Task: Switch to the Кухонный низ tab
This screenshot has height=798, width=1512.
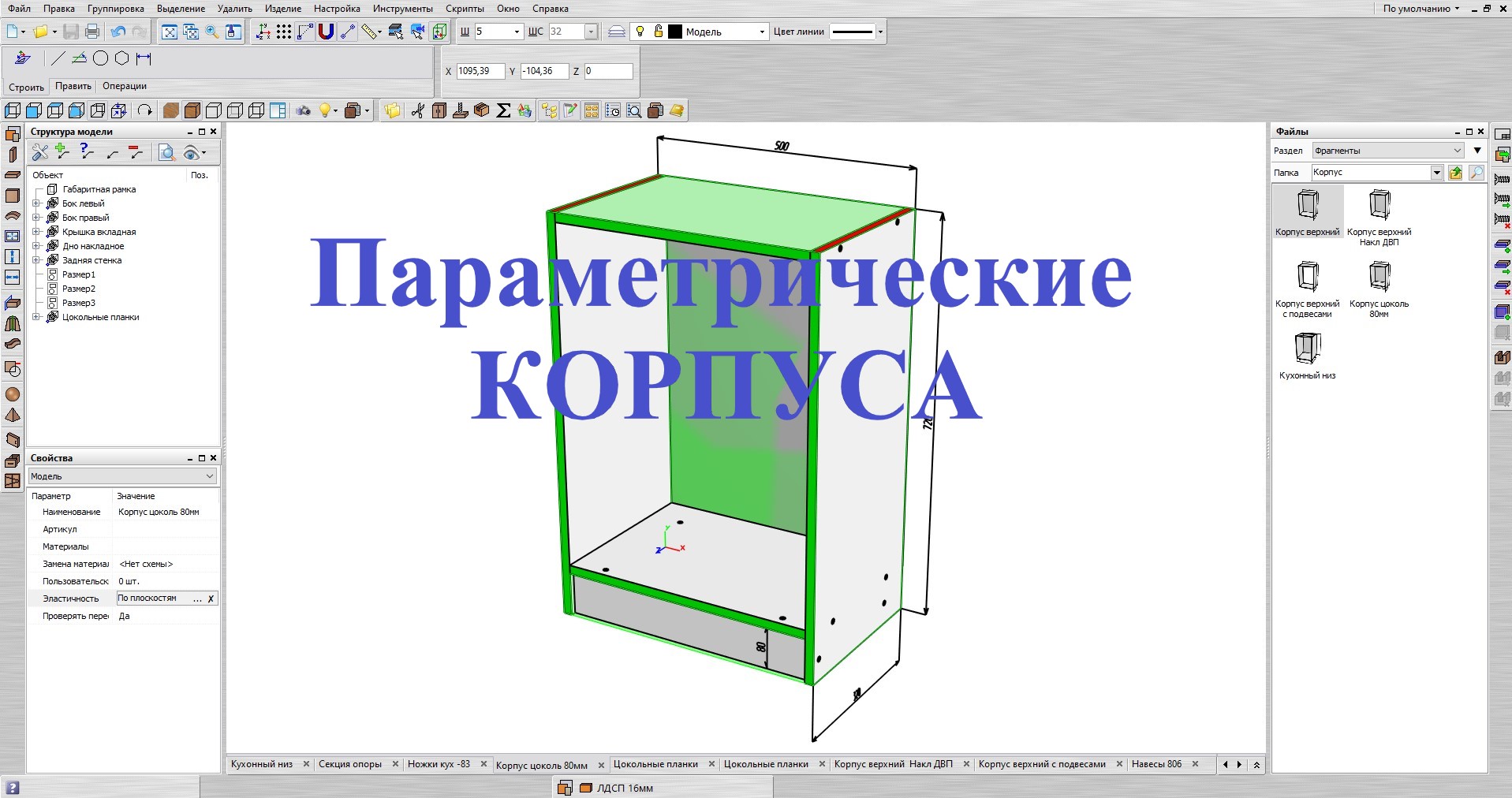Action: click(262, 764)
